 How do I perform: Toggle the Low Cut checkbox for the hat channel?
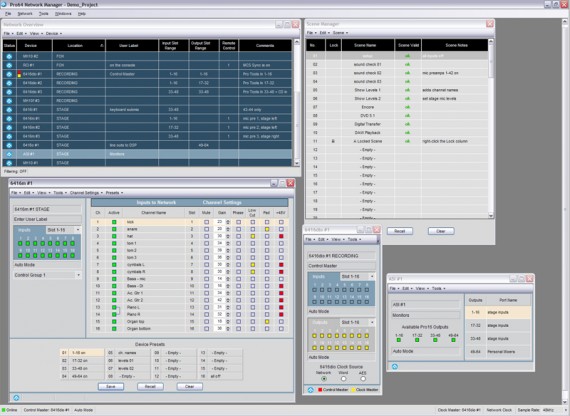coord(253,236)
